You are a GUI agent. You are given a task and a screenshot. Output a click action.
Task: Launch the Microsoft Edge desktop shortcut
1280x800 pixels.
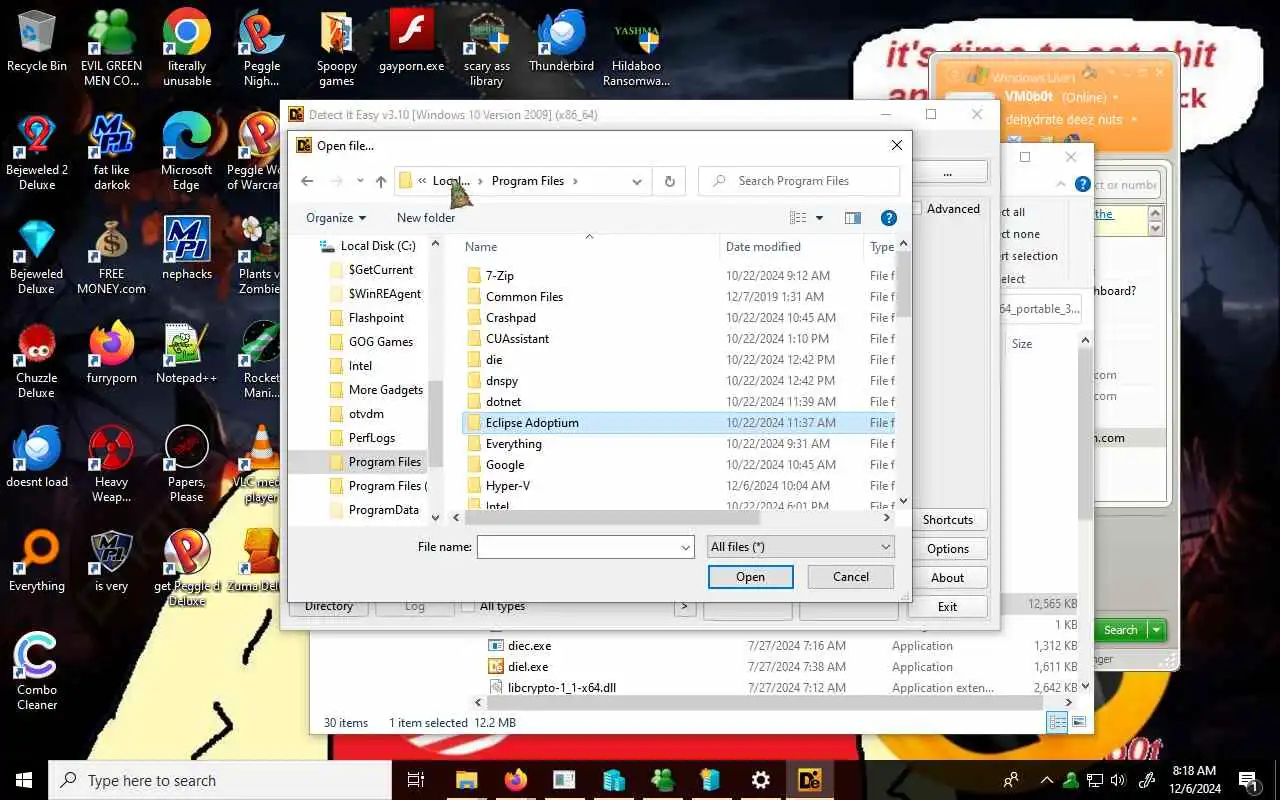coord(187,152)
